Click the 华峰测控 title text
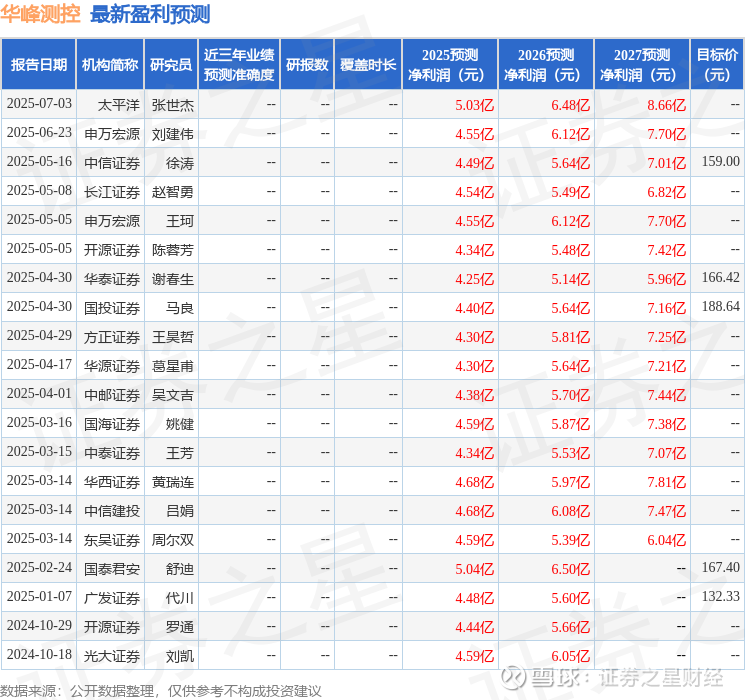This screenshot has width=745, height=700. (40, 14)
